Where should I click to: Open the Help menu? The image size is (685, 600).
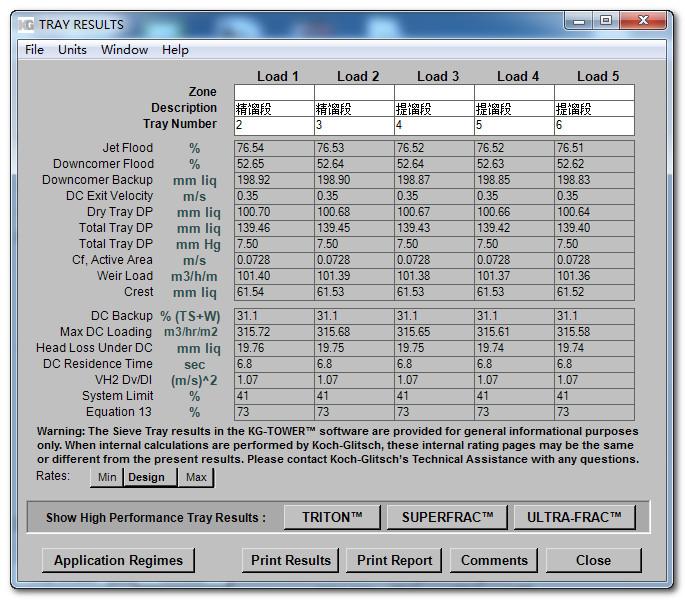[175, 50]
